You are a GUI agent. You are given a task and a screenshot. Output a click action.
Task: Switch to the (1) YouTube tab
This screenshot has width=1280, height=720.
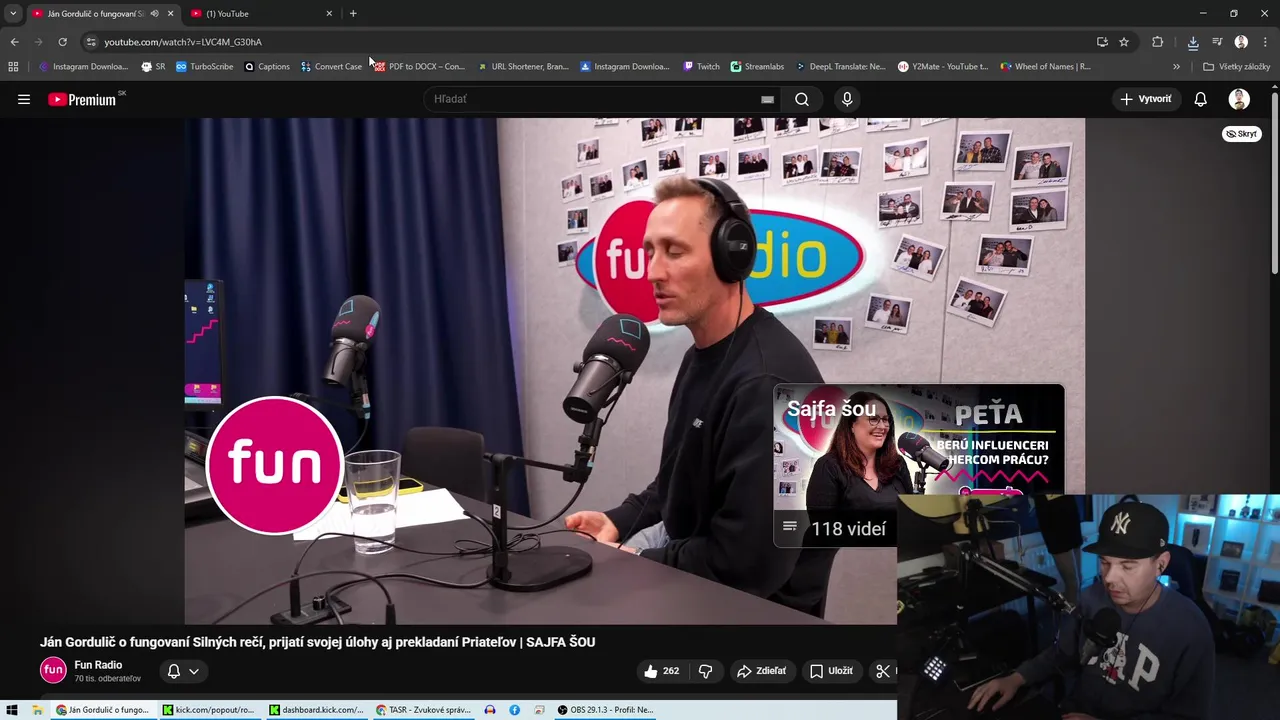260,14
